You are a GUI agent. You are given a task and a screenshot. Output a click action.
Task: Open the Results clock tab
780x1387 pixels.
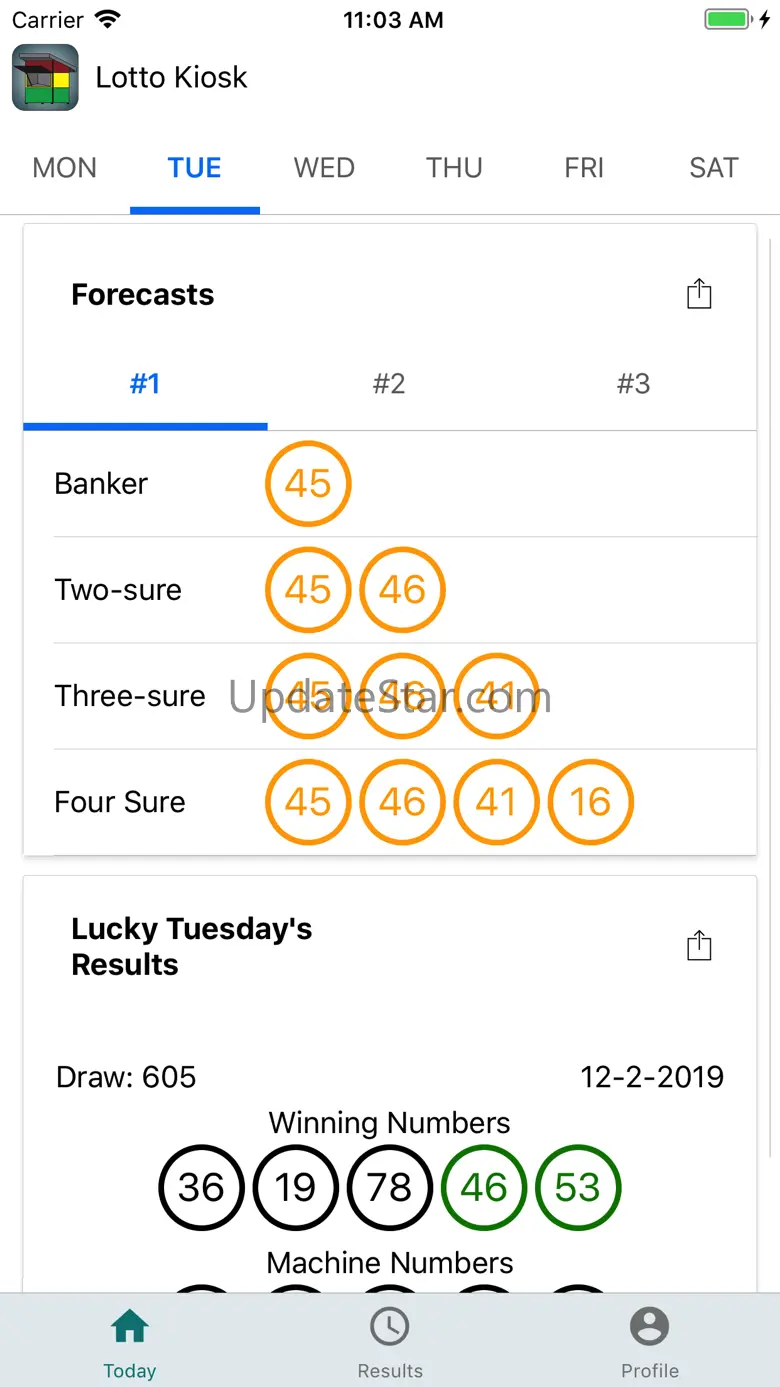click(x=390, y=1341)
